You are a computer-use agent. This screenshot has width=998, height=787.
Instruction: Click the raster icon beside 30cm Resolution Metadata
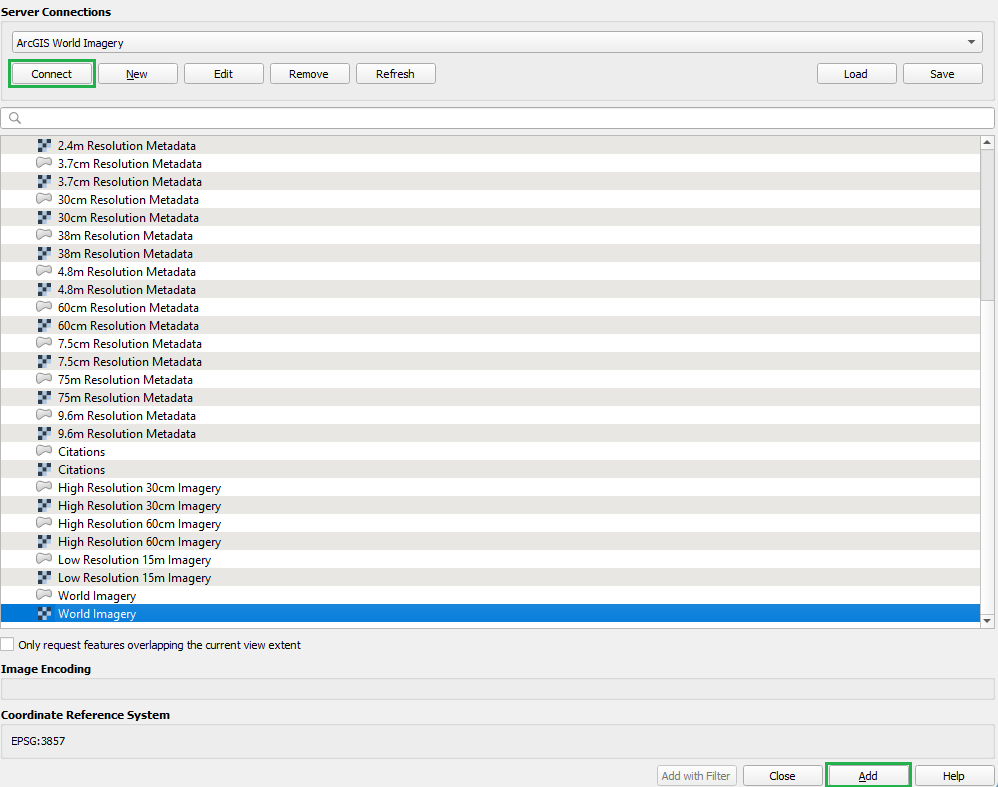(x=44, y=217)
